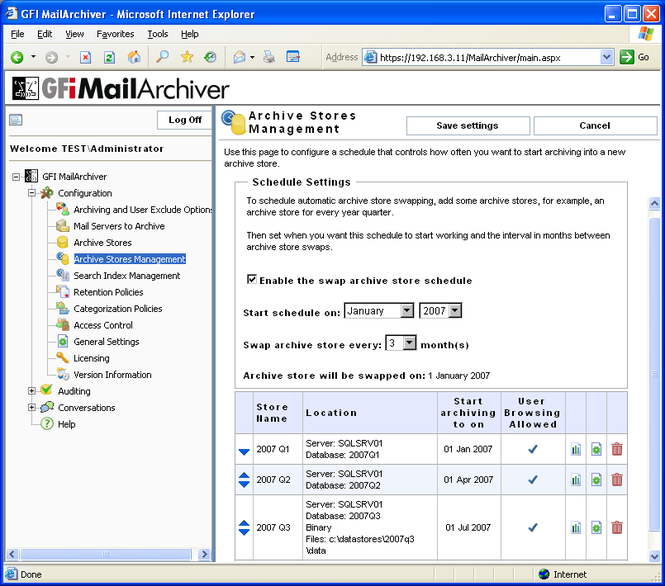The width and height of the screenshot is (665, 586).
Task: Click the Save settings button
Action: pyautogui.click(x=467, y=126)
